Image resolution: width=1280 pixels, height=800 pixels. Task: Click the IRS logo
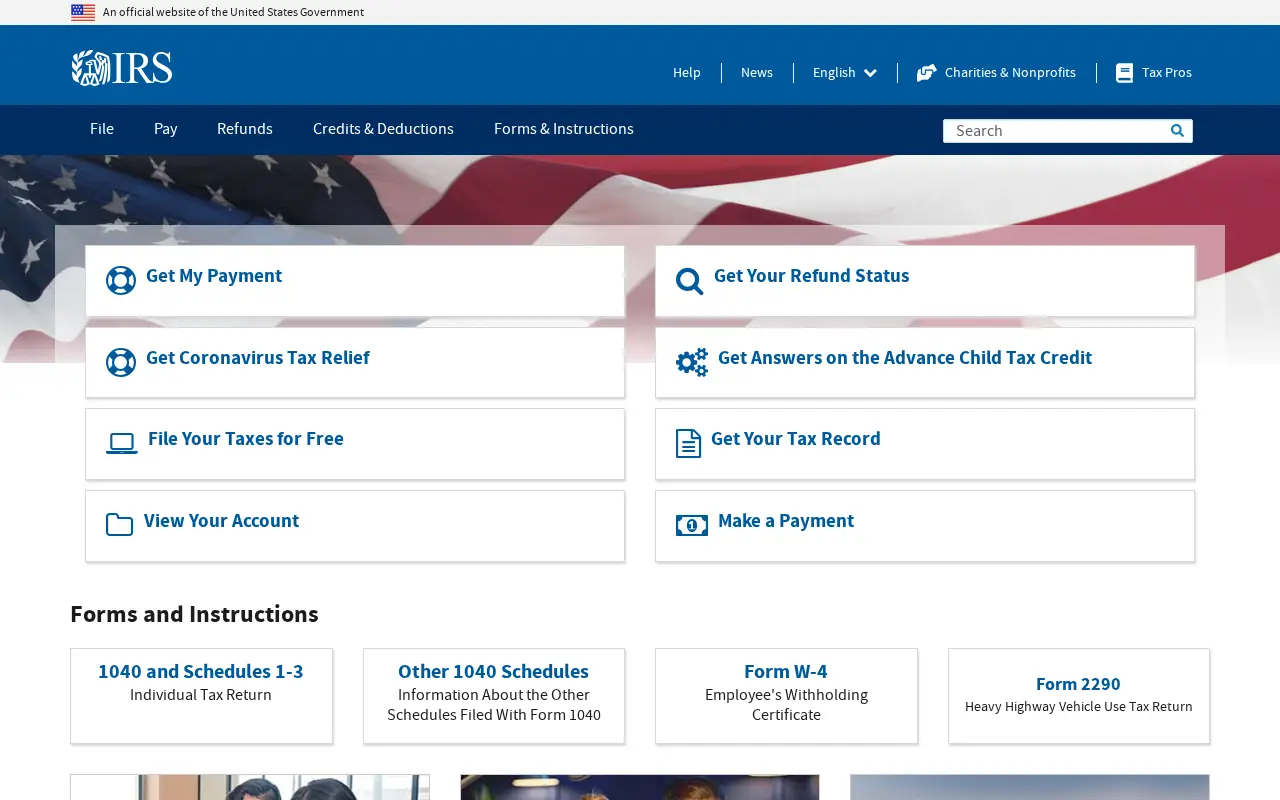coord(122,68)
